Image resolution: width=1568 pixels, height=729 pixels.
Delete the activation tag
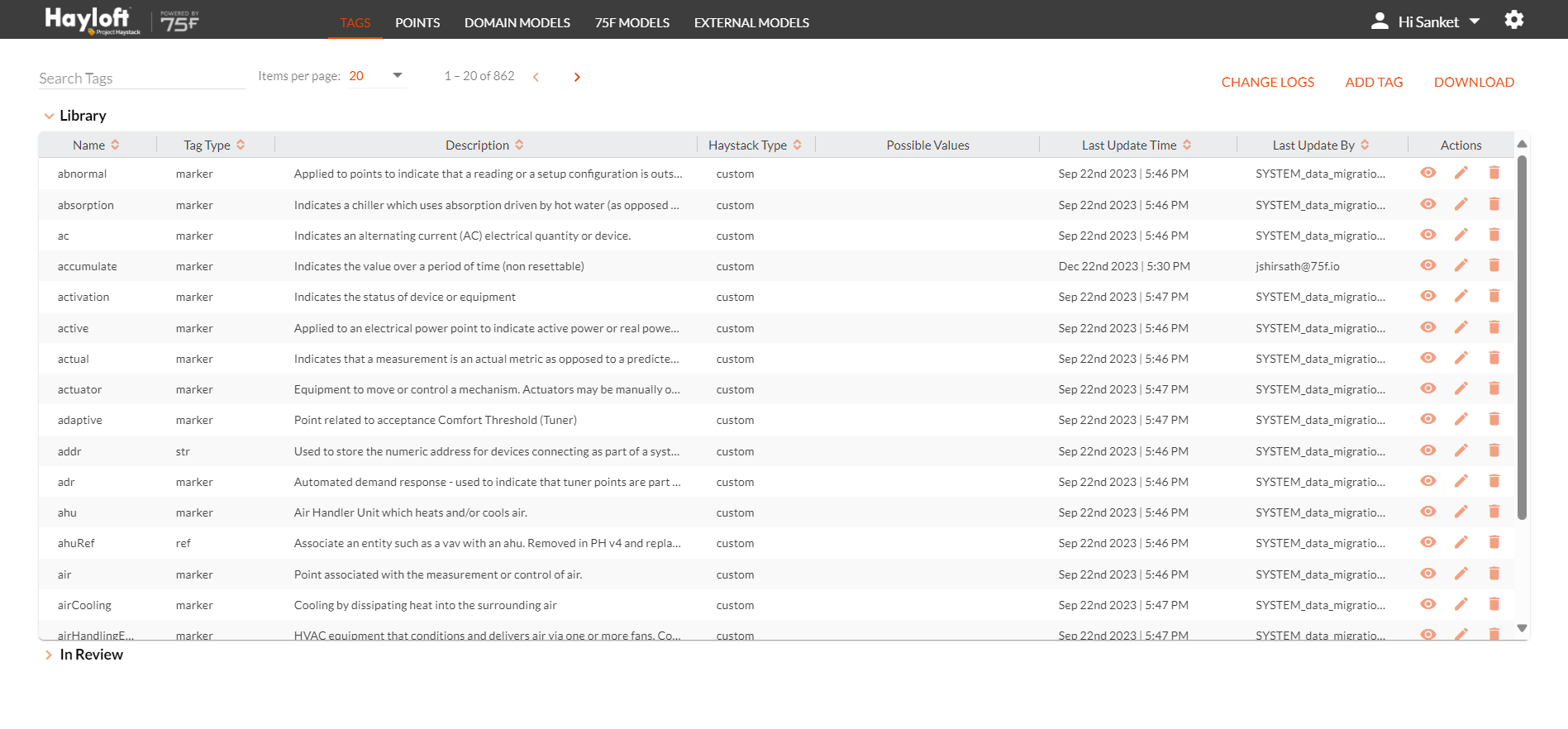coord(1494,296)
